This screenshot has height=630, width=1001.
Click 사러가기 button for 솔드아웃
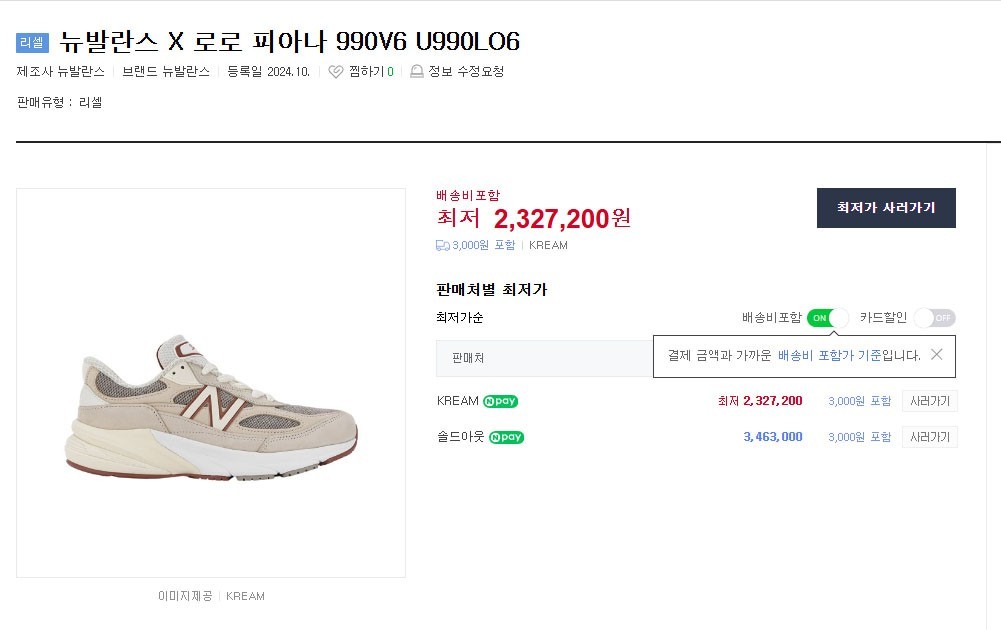[929, 437]
